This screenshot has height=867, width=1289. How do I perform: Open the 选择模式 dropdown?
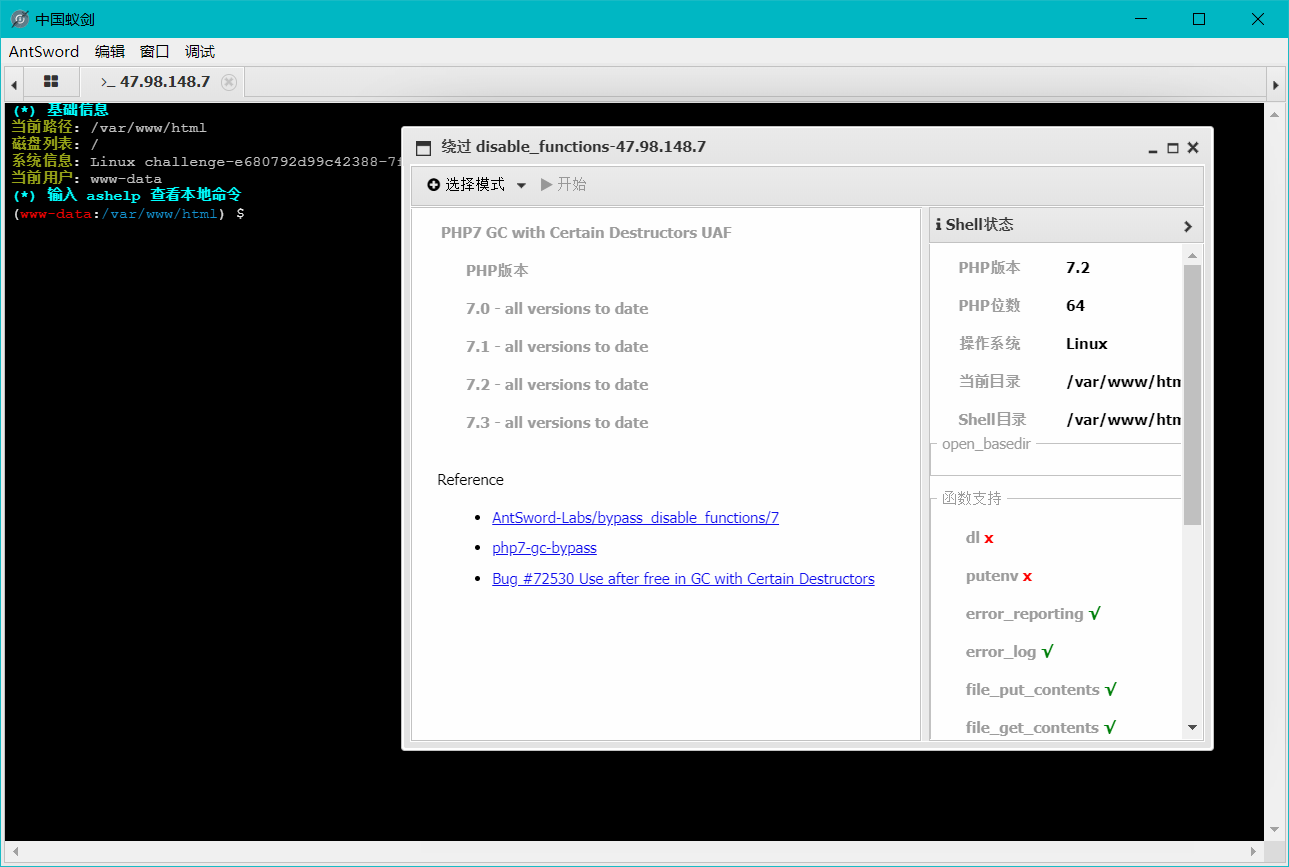477,185
